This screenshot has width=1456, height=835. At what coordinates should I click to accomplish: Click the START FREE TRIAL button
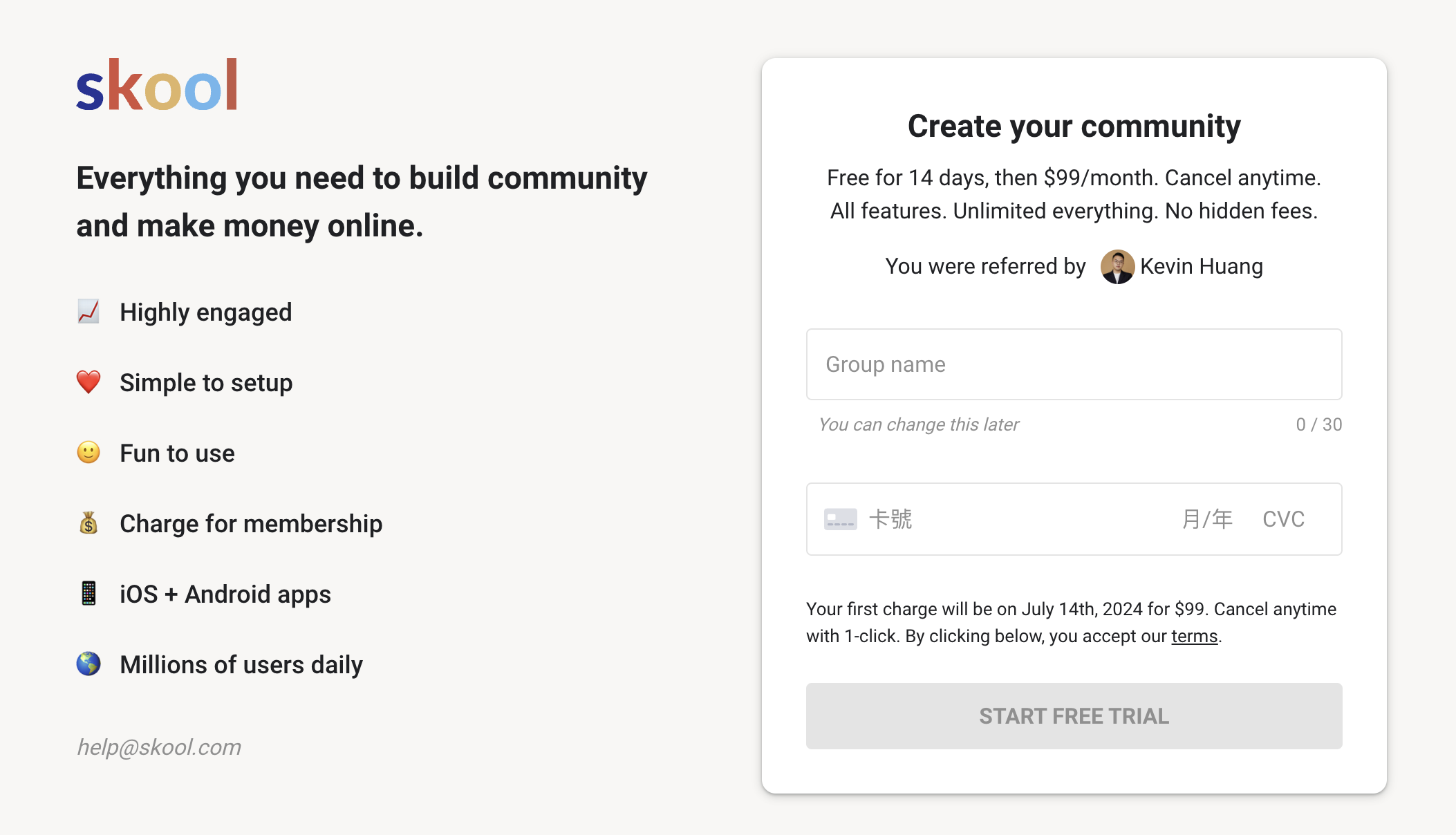[x=1074, y=716]
